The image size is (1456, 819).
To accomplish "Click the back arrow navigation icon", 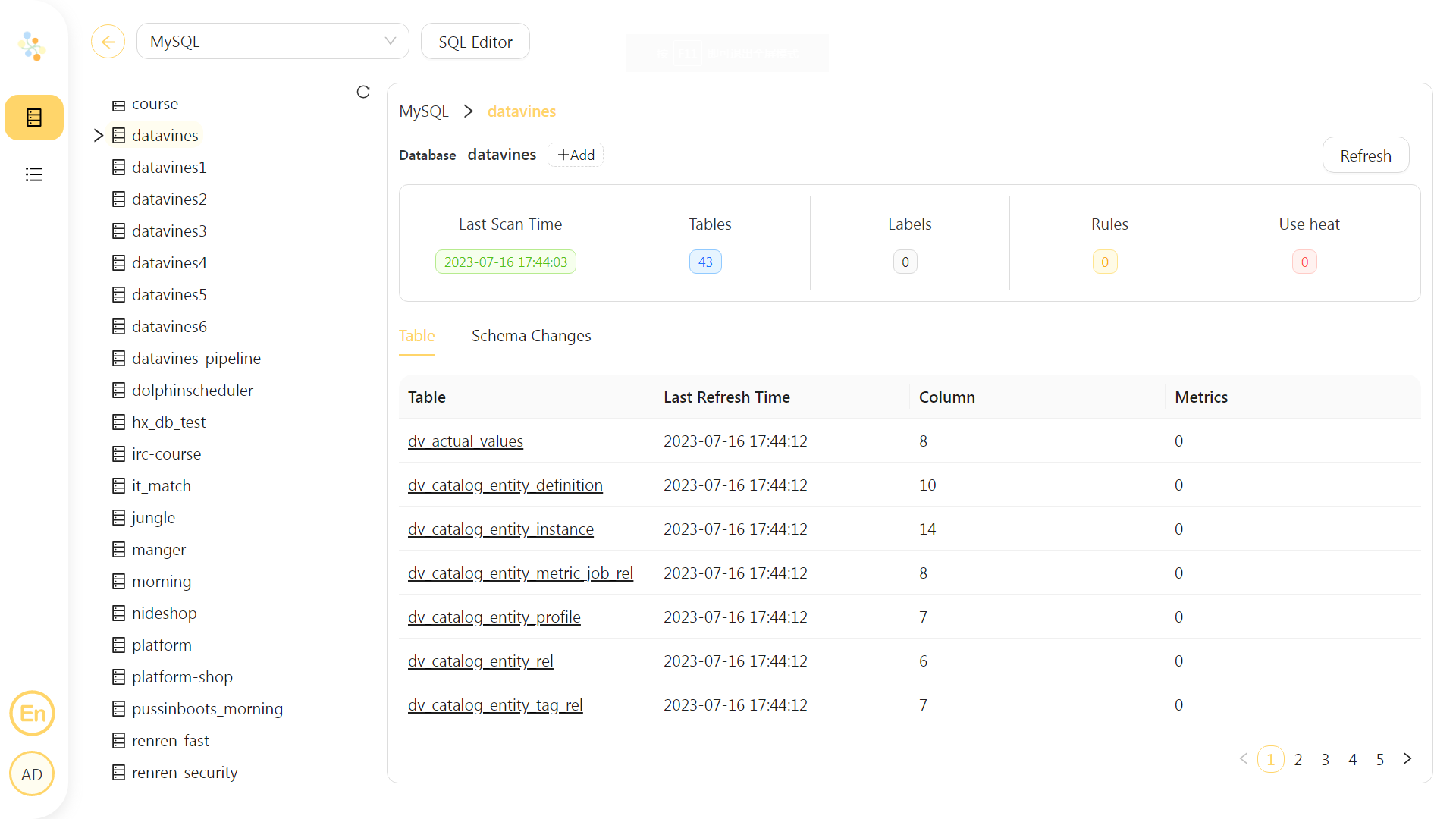I will coord(107,41).
